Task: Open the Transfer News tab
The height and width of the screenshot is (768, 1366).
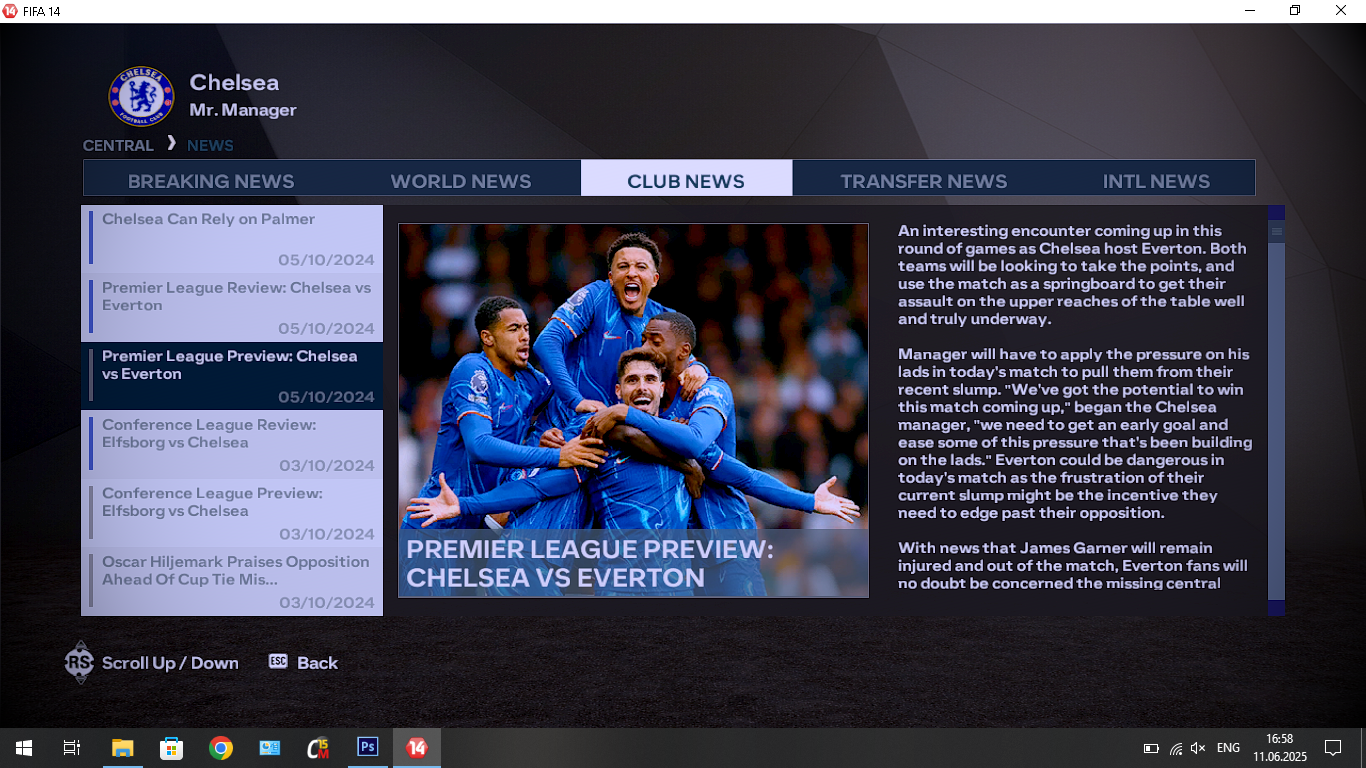Action: (x=923, y=181)
